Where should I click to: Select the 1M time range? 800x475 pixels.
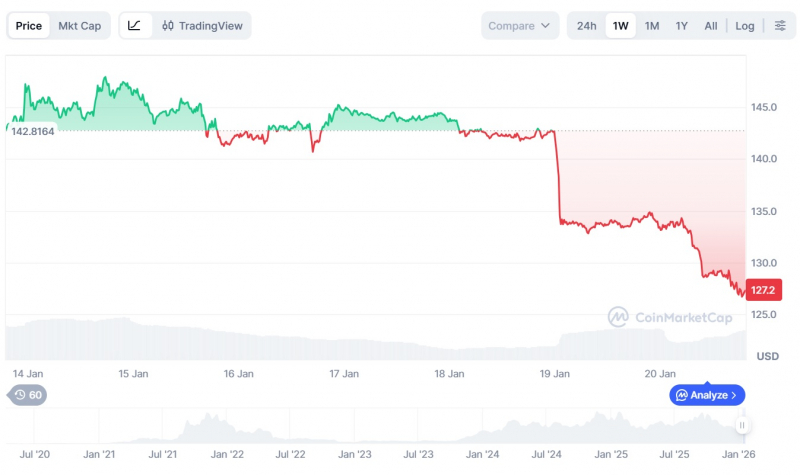tap(652, 26)
